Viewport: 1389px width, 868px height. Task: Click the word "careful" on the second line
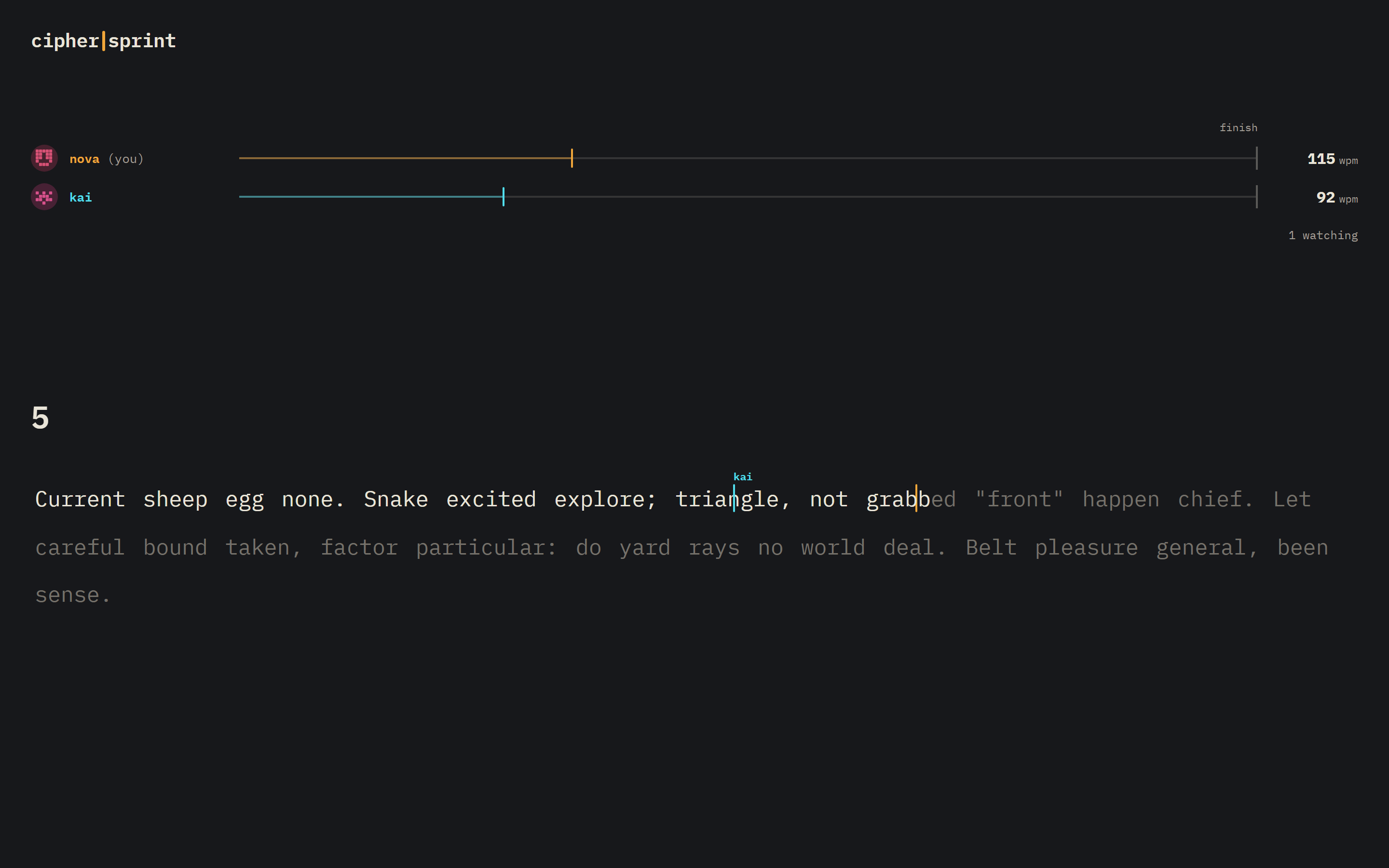pos(80,548)
